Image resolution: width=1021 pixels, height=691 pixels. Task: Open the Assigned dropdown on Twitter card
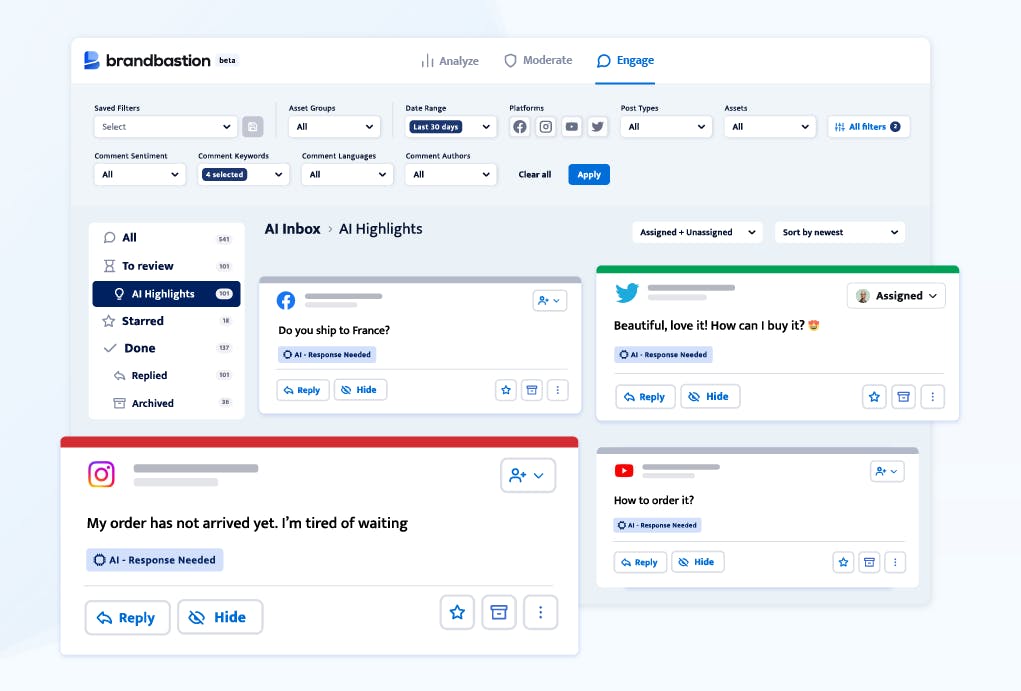pyautogui.click(x=896, y=296)
